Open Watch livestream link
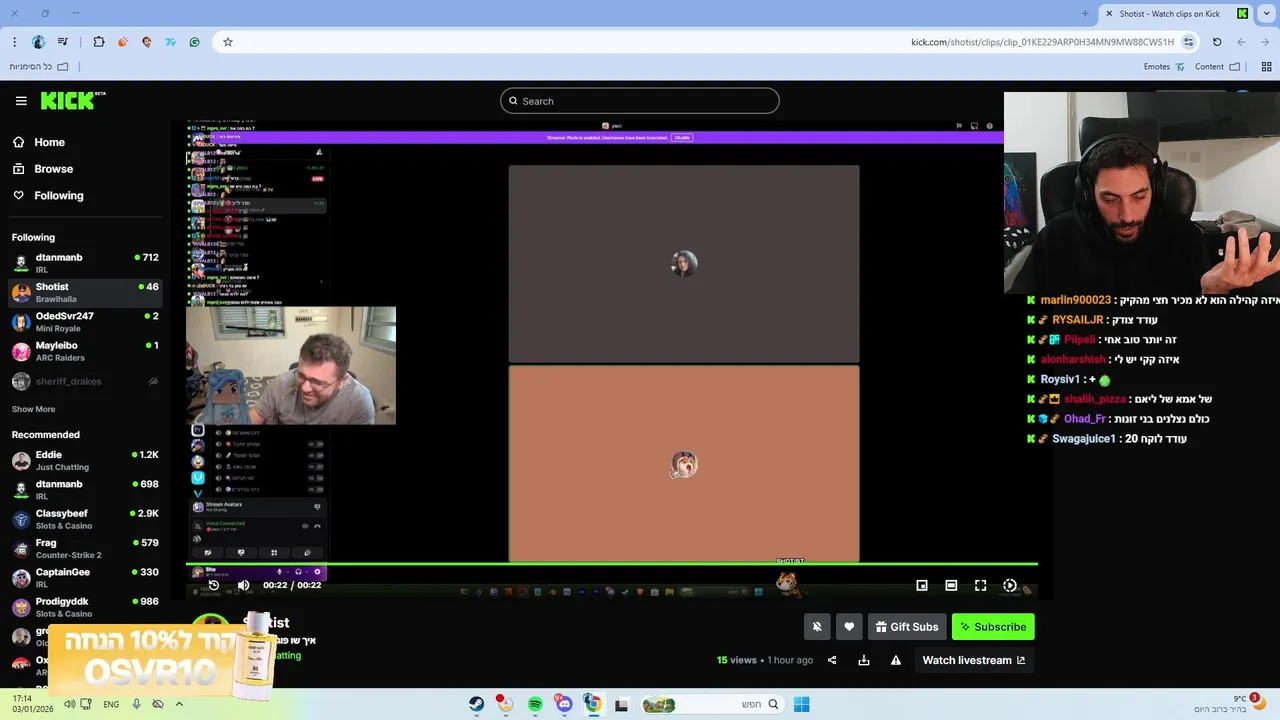This screenshot has height=720, width=1280. (973, 660)
